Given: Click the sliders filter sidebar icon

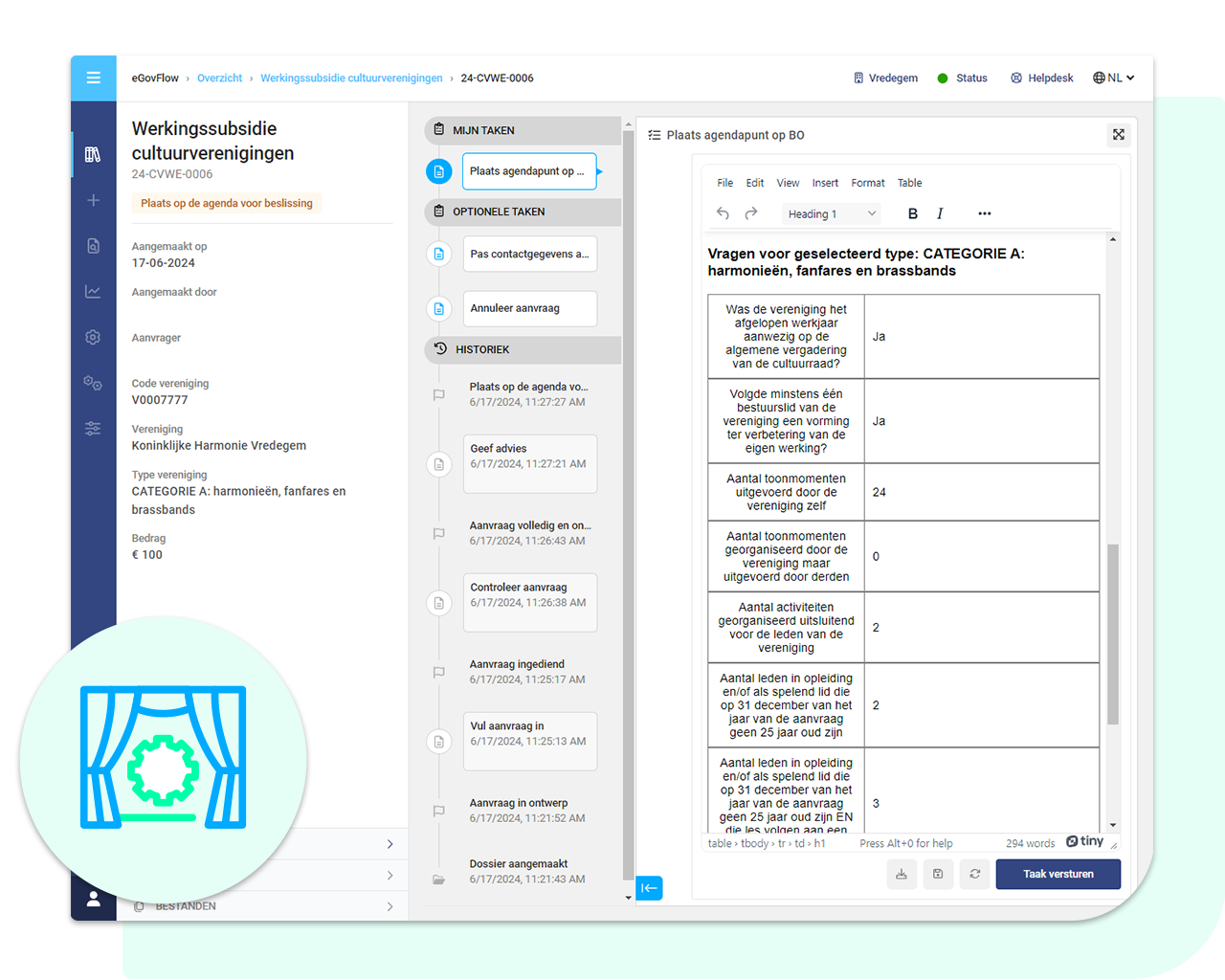Looking at the screenshot, I should [93, 429].
